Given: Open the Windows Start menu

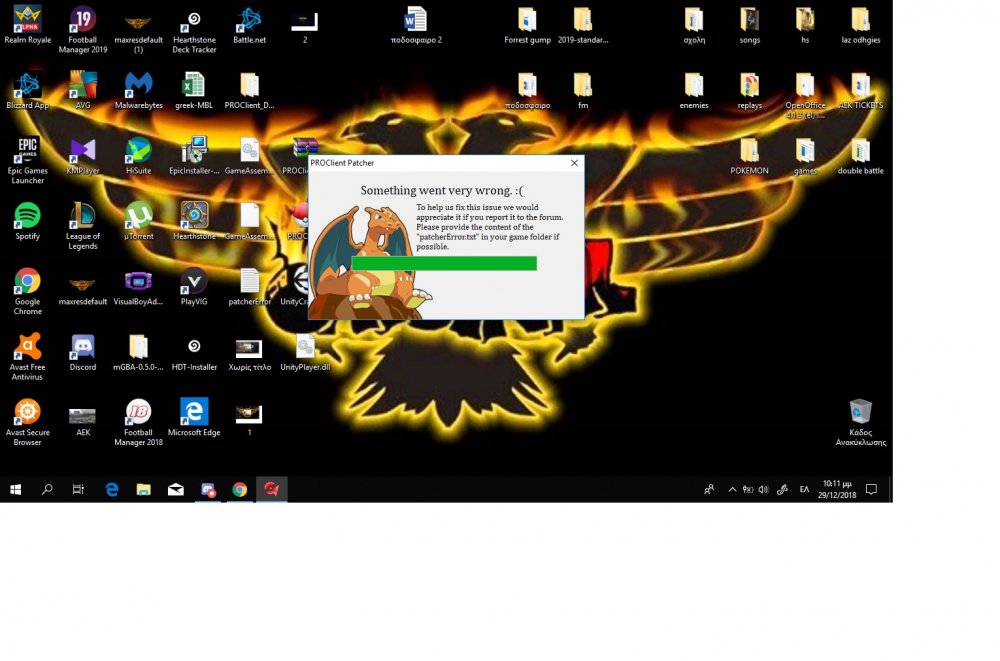Looking at the screenshot, I should (15, 490).
